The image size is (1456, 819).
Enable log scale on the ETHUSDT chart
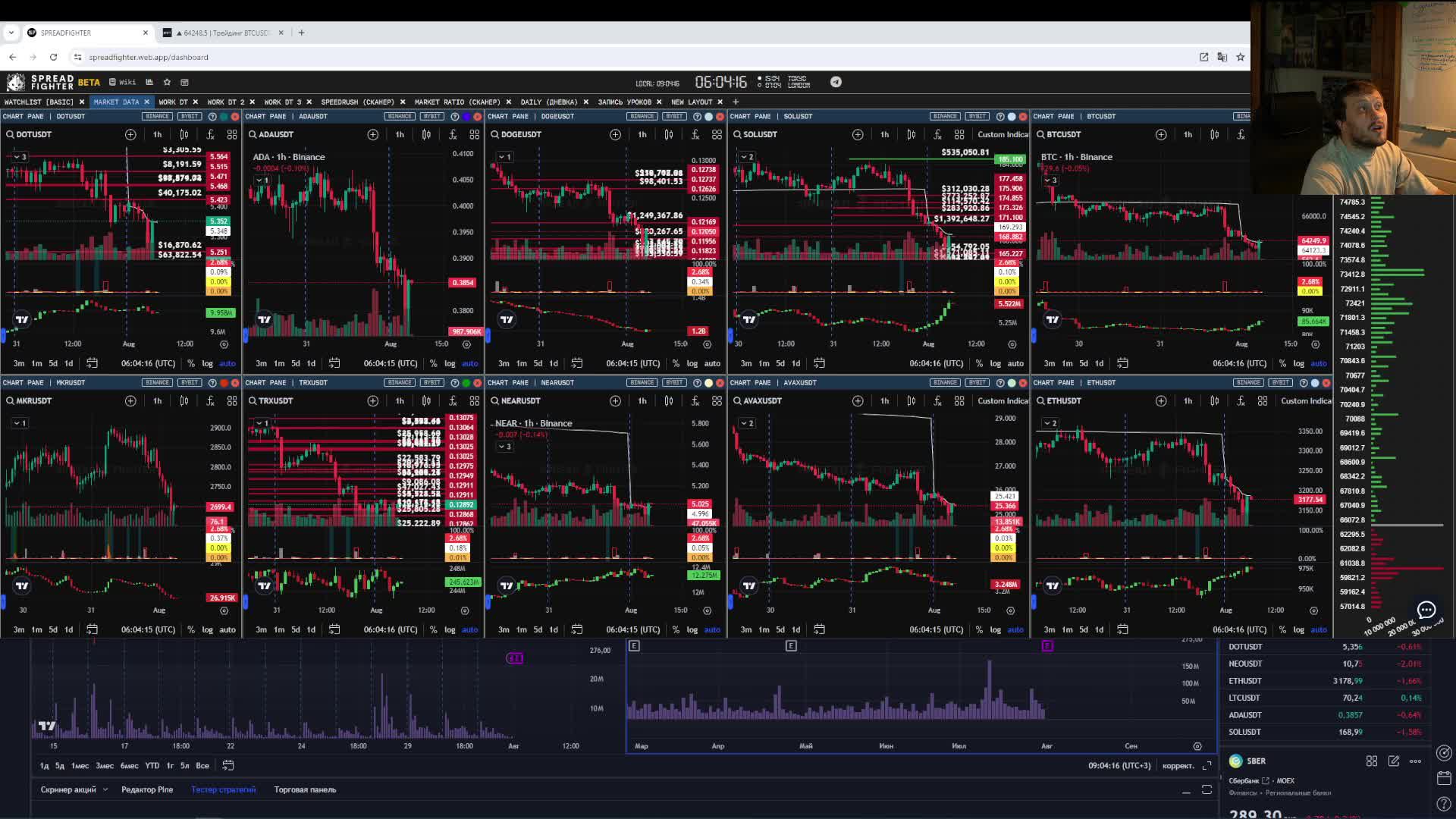pos(1298,629)
